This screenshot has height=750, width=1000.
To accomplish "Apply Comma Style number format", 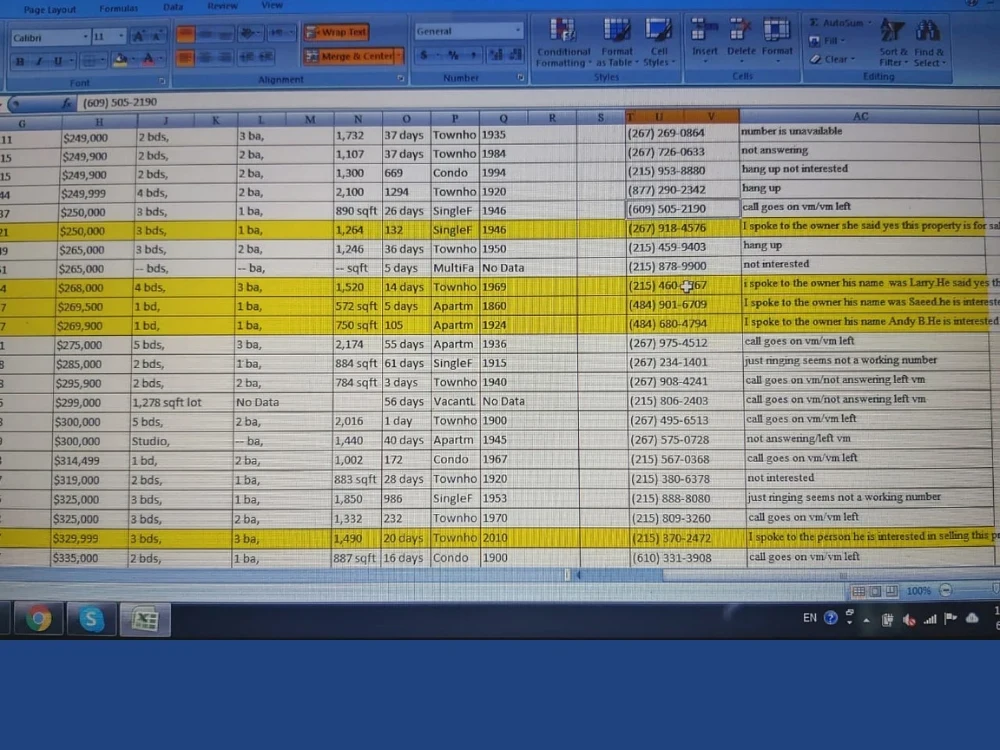I will click(473, 55).
